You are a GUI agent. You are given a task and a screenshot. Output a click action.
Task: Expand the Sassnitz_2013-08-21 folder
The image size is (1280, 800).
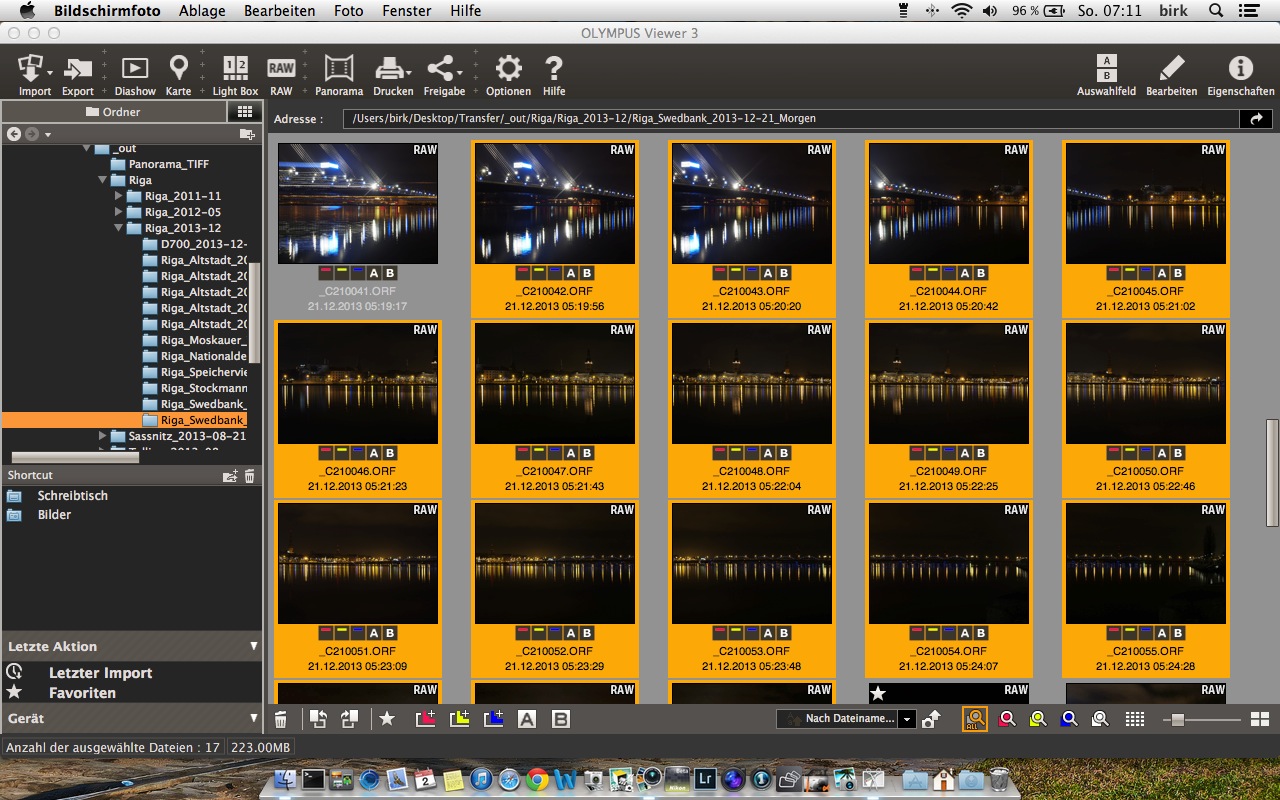(x=103, y=437)
